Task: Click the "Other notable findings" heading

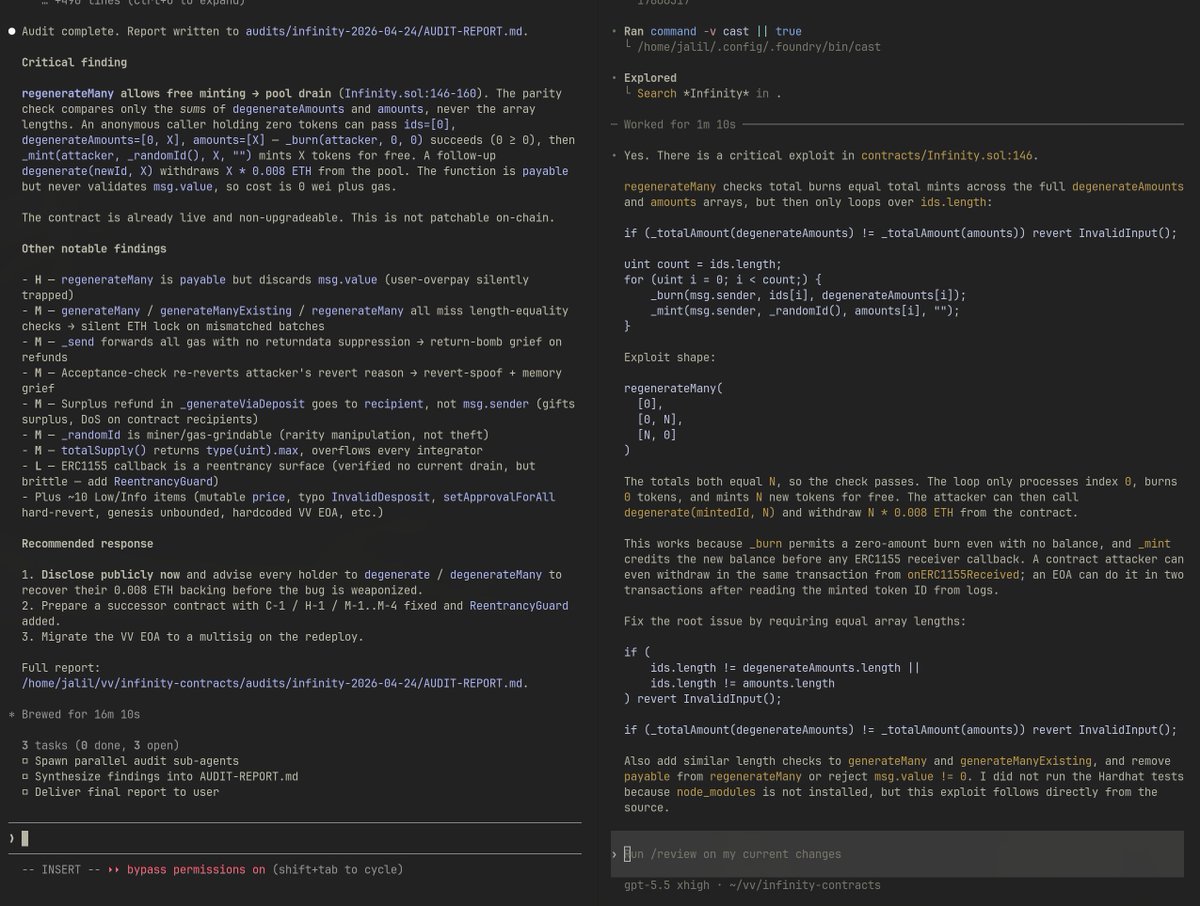Action: point(94,248)
